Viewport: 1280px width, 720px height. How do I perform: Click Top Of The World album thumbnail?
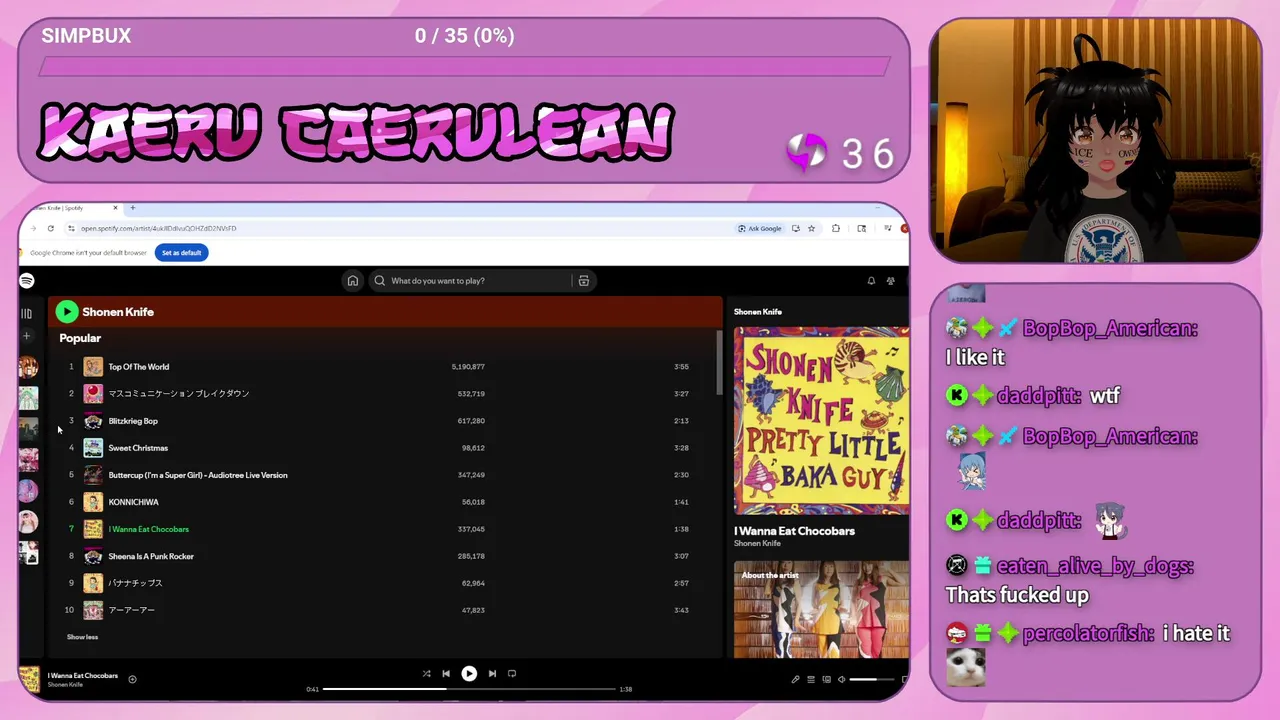(x=93, y=367)
